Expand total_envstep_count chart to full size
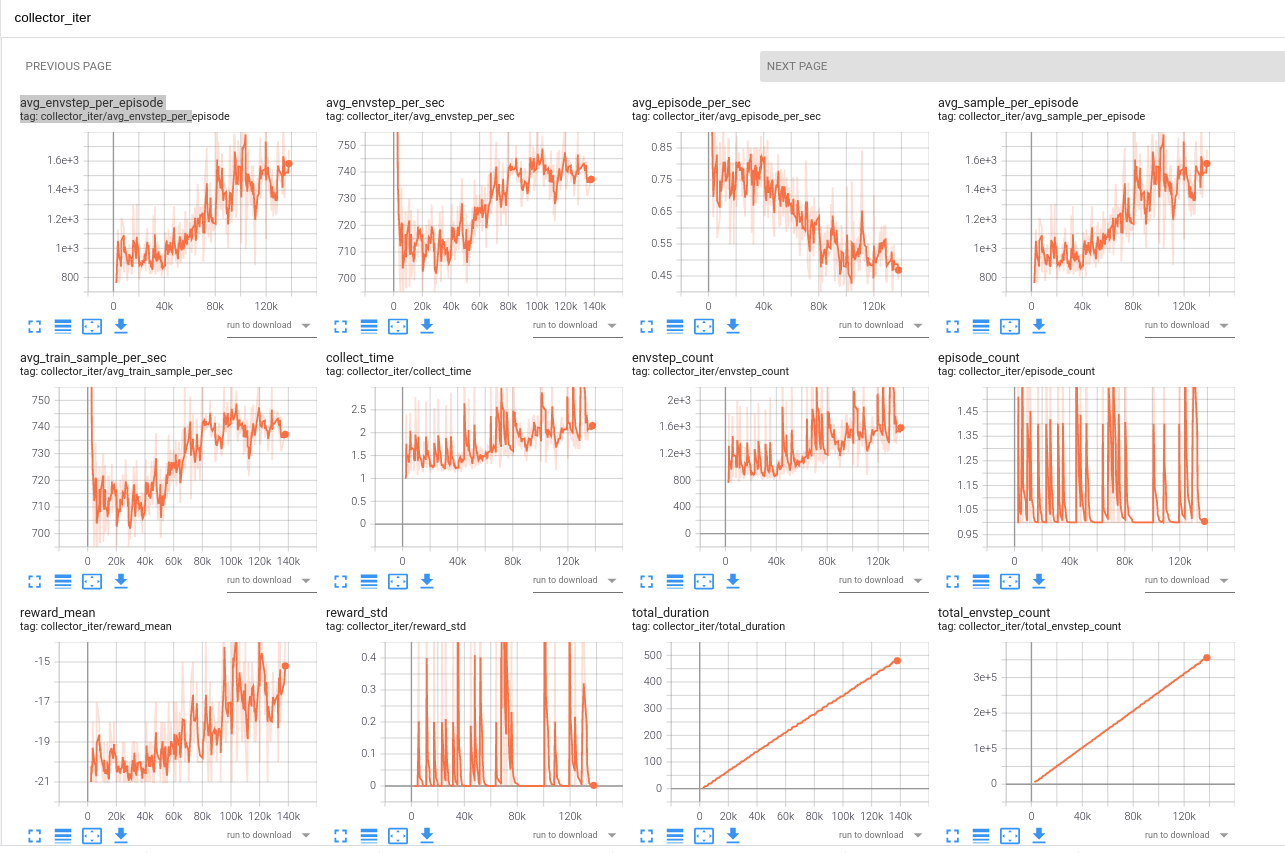Screen dimensions: 1285x853 [x=952, y=836]
